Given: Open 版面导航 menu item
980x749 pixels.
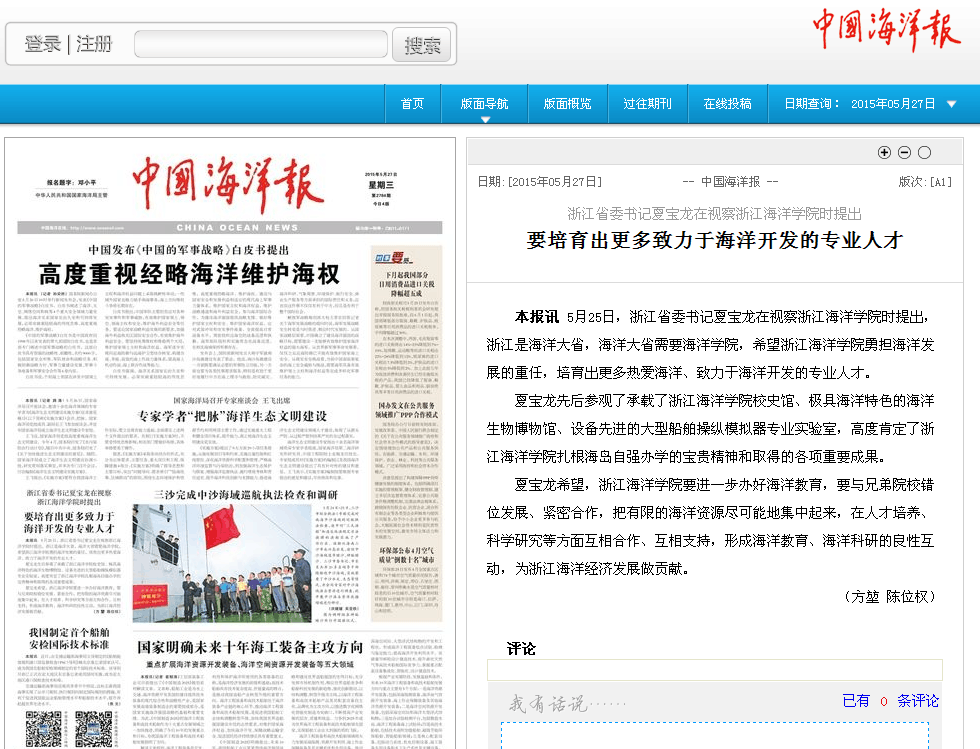Looking at the screenshot, I should pyautogui.click(x=484, y=104).
